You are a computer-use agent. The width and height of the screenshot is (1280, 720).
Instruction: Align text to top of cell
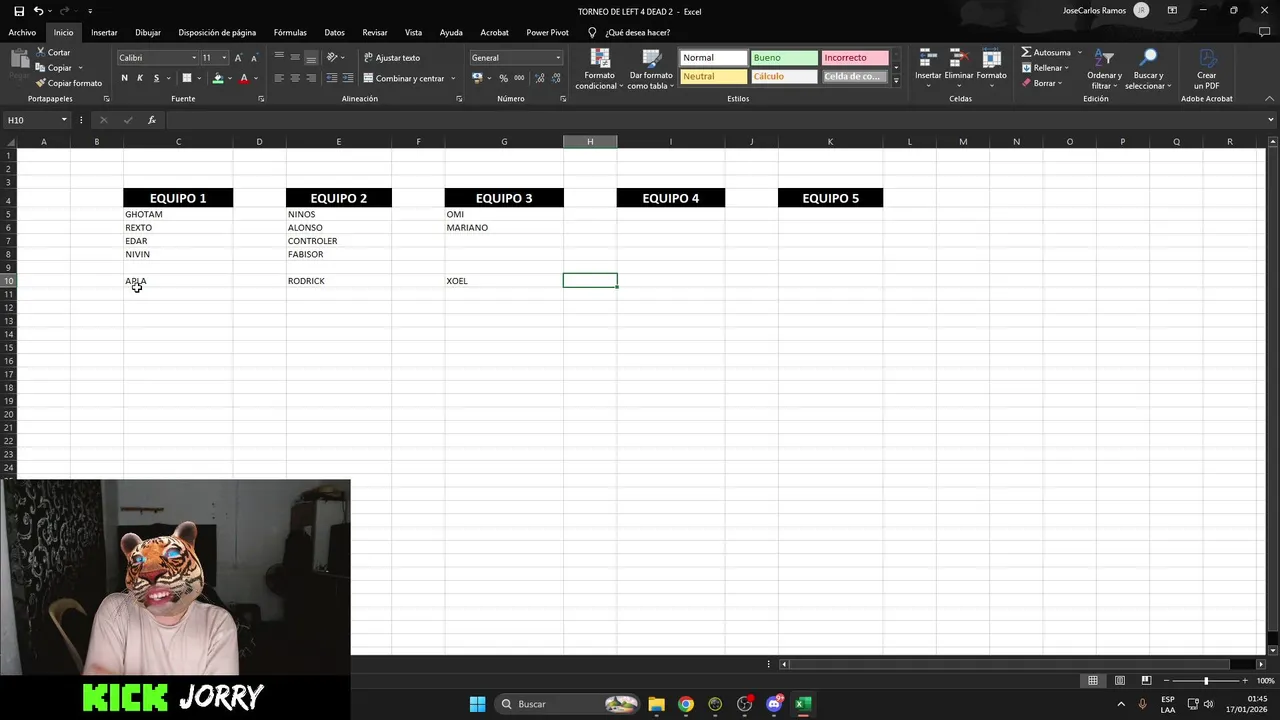[x=279, y=57]
